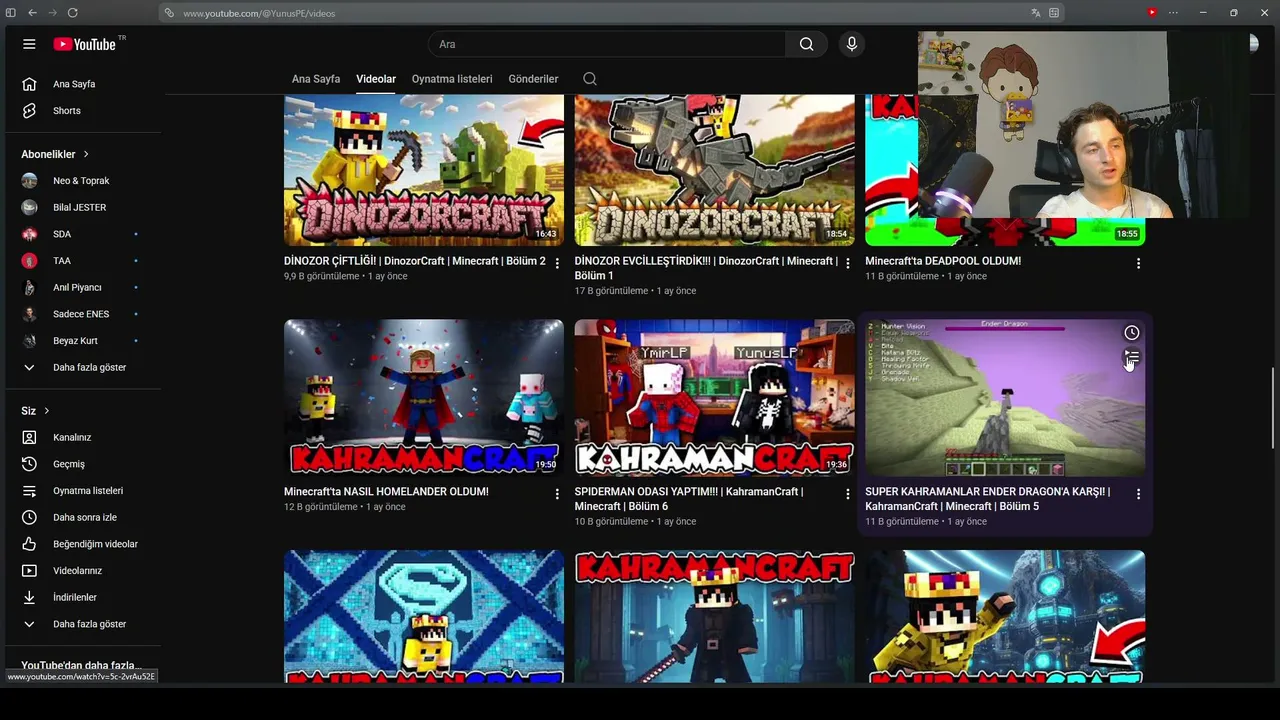Click the page vertical scrollbar thumb
Viewport: 1280px width, 720px height.
click(x=1273, y=408)
